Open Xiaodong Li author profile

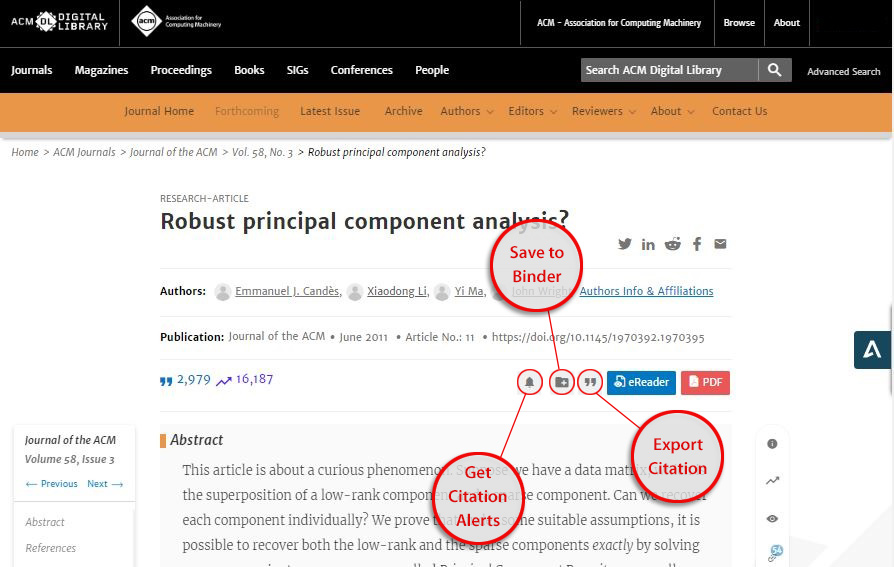click(x=397, y=291)
